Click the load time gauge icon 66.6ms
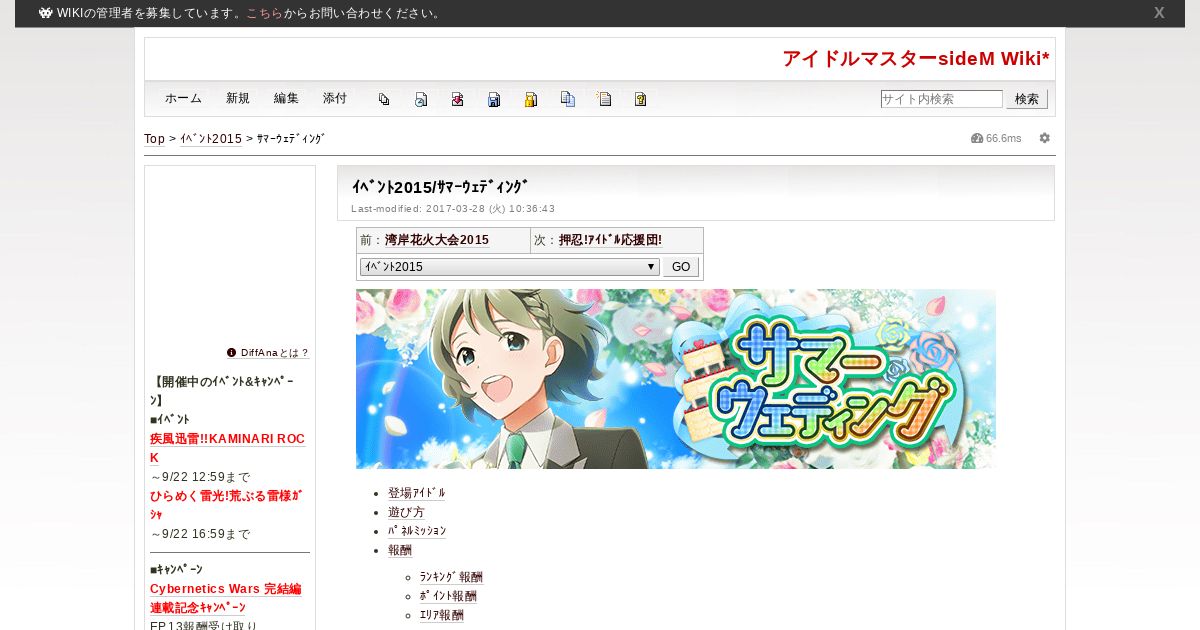The width and height of the screenshot is (1200, 630). (977, 138)
